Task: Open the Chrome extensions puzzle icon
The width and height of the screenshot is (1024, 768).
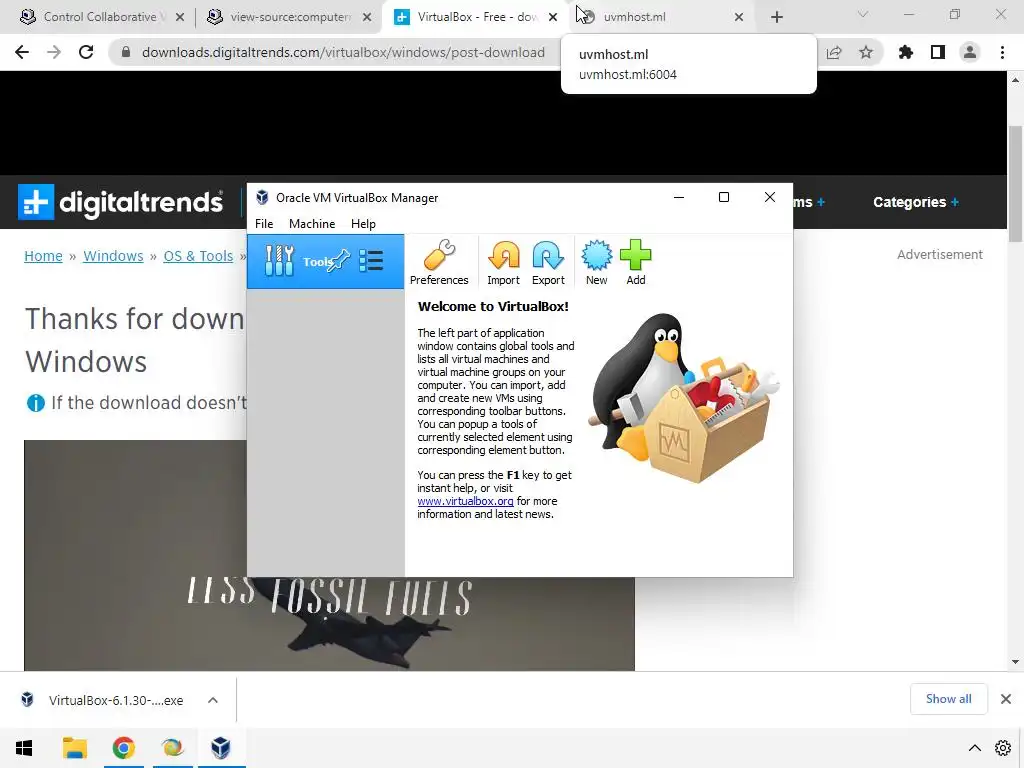Action: tap(906, 52)
